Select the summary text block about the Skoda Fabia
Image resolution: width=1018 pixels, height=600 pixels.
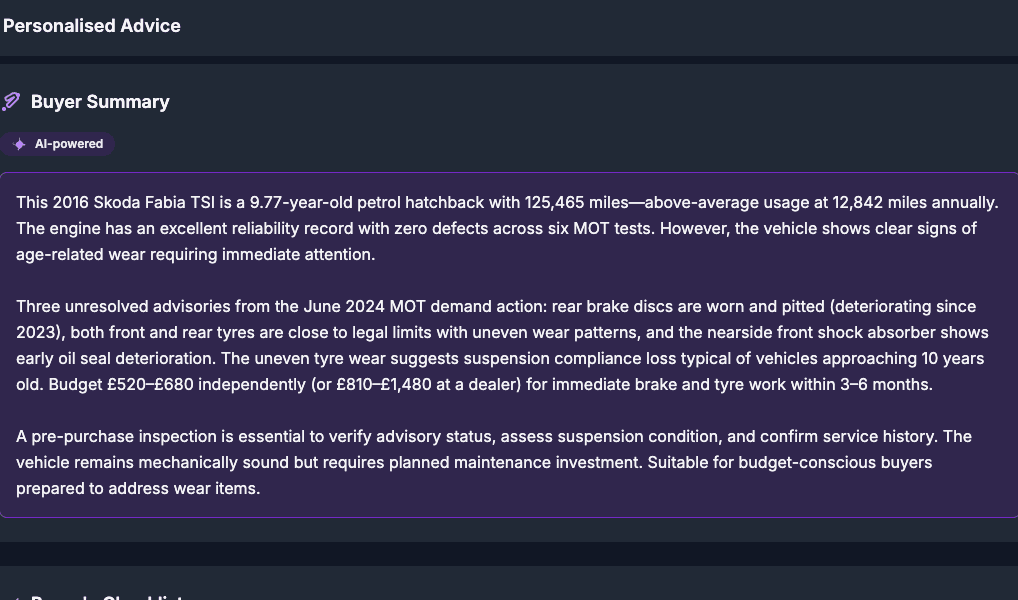500,228
